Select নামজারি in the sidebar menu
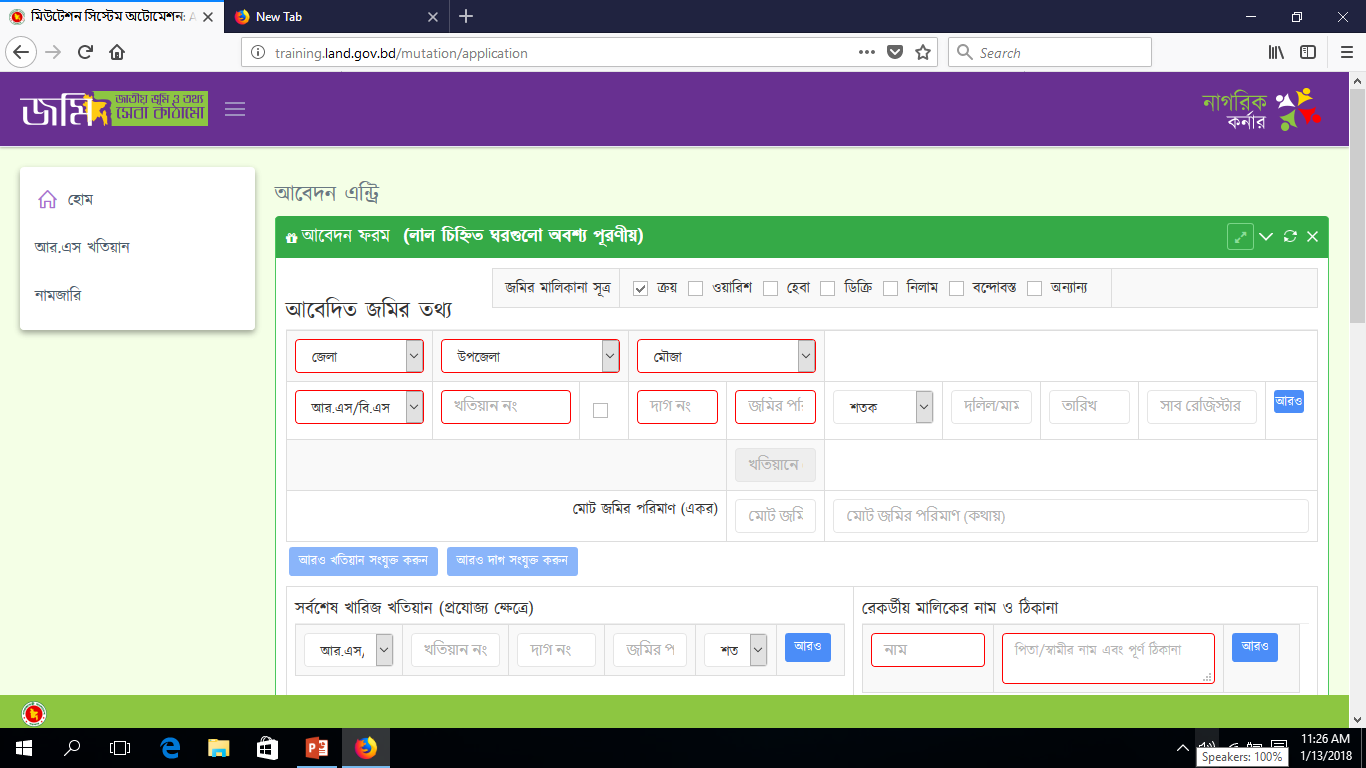This screenshot has height=768, width=1366. pyautogui.click(x=58, y=296)
